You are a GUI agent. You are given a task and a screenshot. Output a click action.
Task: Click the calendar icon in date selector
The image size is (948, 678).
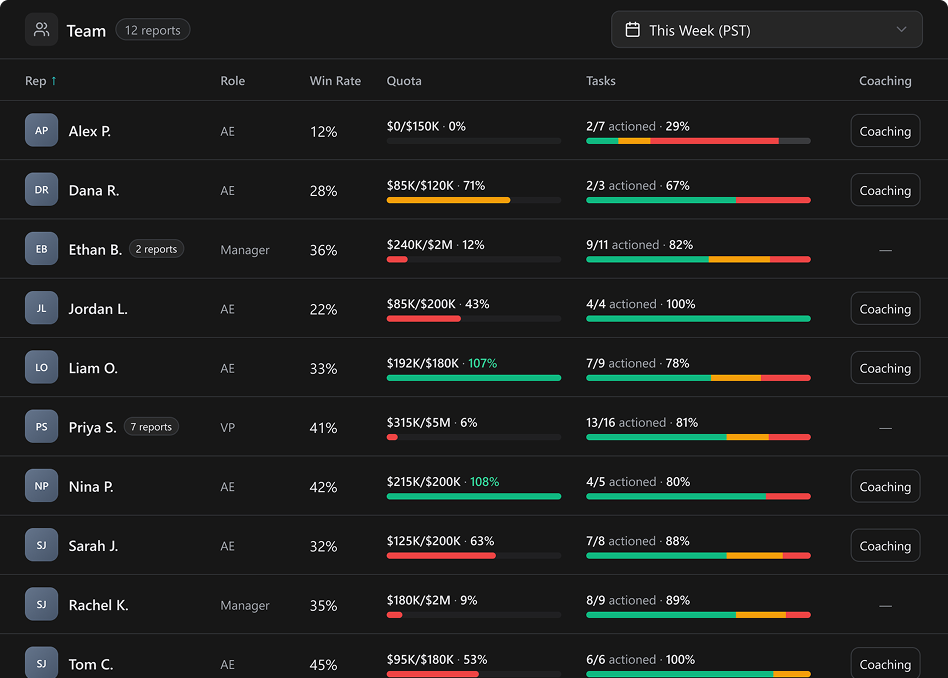click(632, 30)
